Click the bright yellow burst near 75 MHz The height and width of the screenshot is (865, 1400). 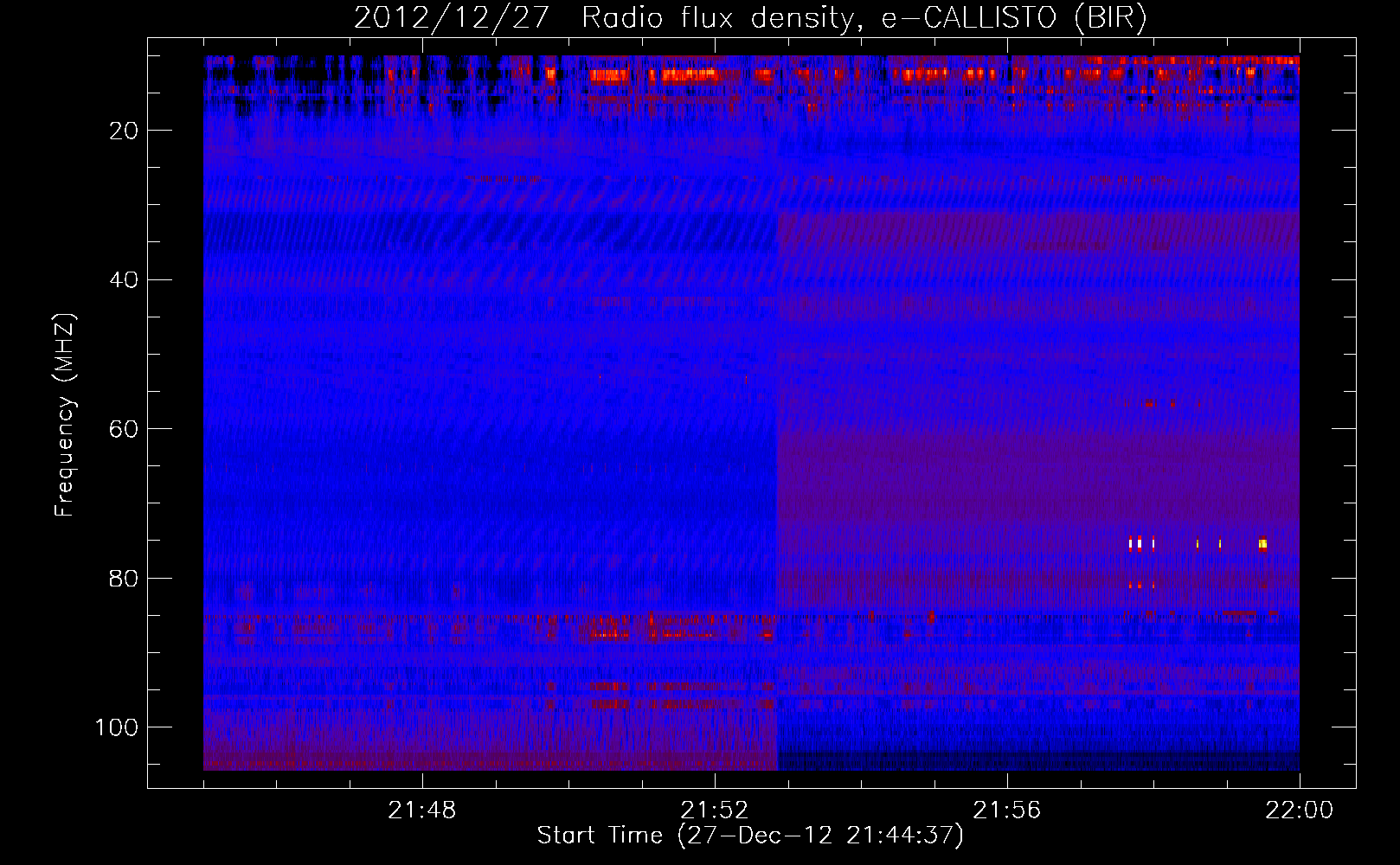[1262, 544]
